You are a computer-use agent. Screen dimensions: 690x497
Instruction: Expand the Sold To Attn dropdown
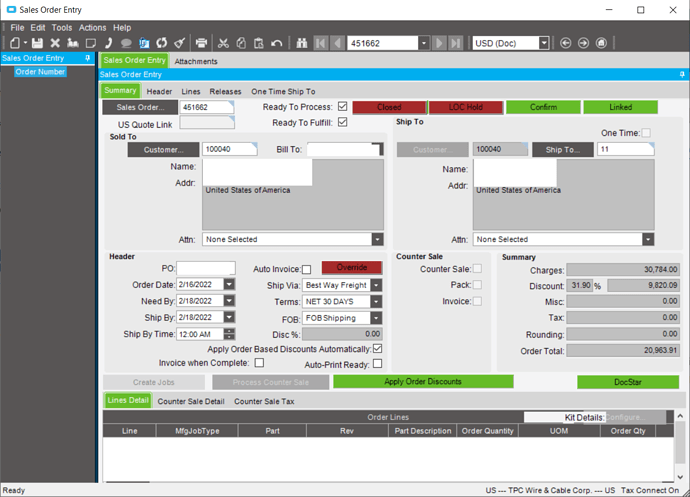(x=378, y=239)
